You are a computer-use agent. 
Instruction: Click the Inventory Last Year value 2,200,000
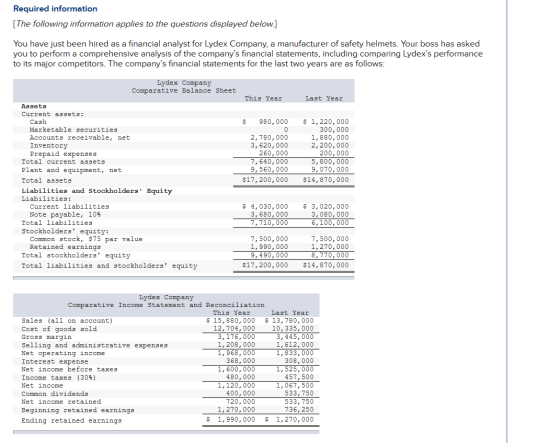330,145
